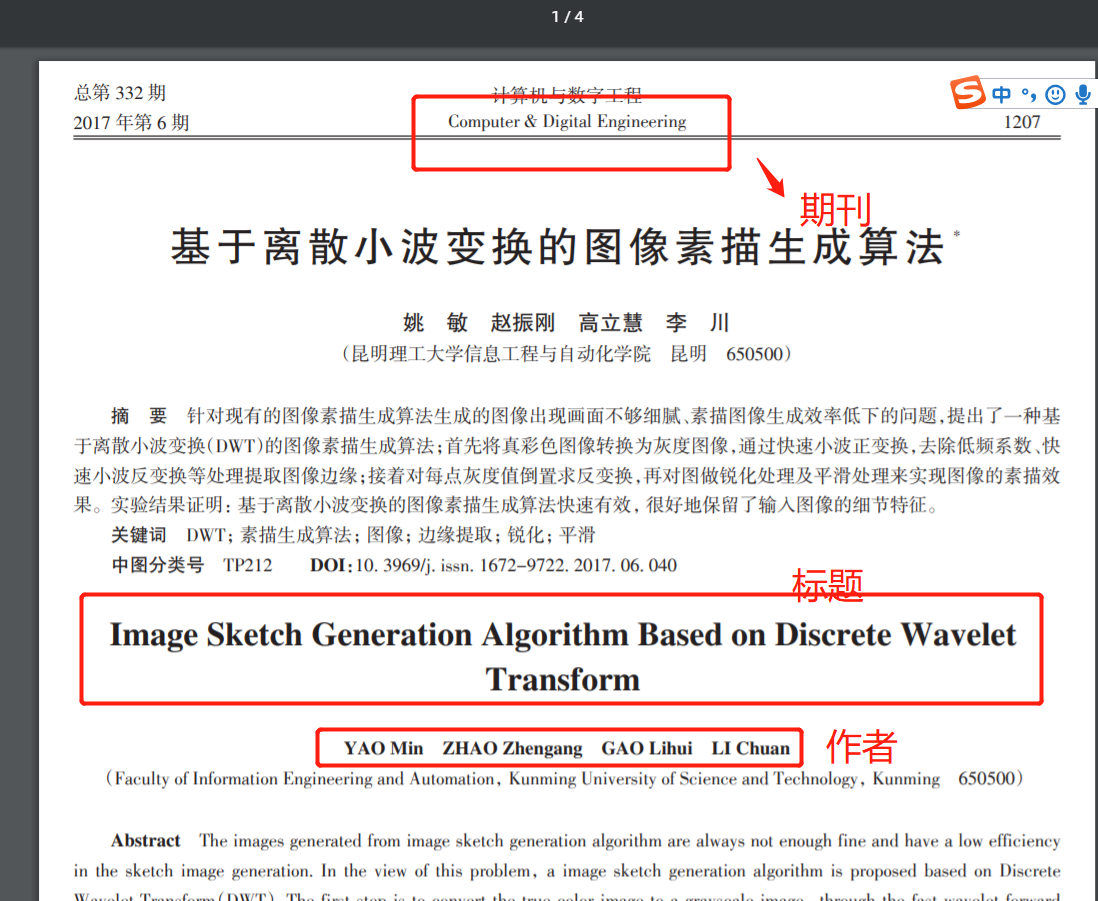Click the page number 1207 in header
The height and width of the screenshot is (901, 1098).
(1022, 122)
